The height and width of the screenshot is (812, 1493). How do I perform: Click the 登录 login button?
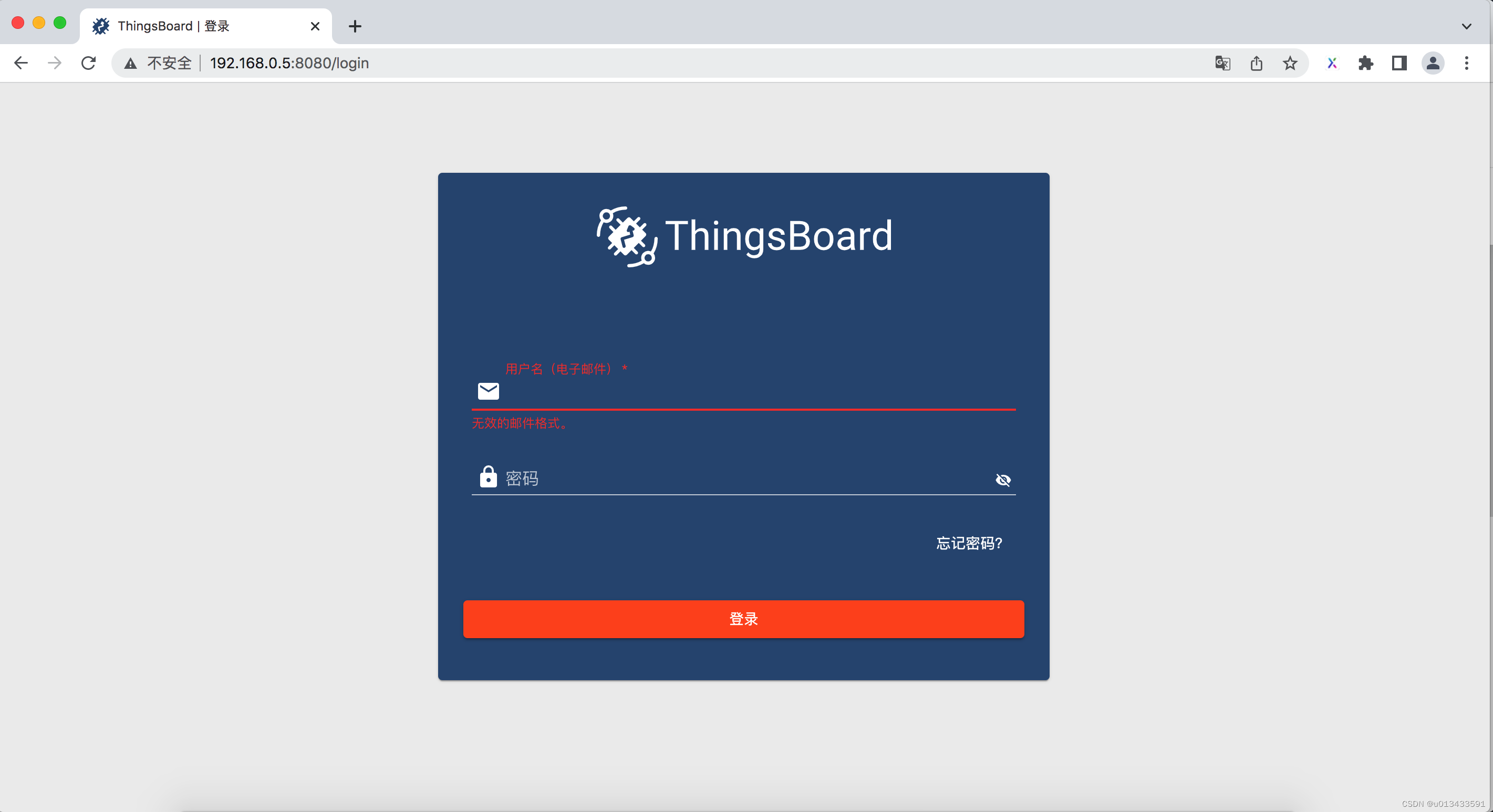(743, 619)
